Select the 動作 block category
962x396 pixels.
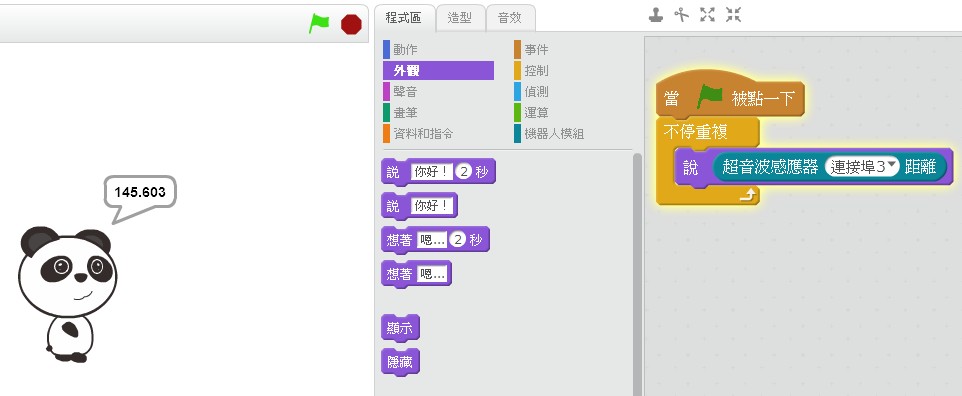coord(405,50)
